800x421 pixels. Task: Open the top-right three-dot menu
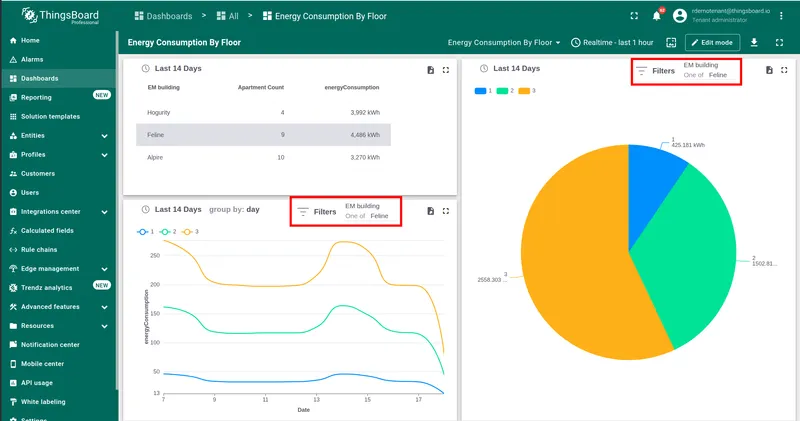[x=781, y=16]
